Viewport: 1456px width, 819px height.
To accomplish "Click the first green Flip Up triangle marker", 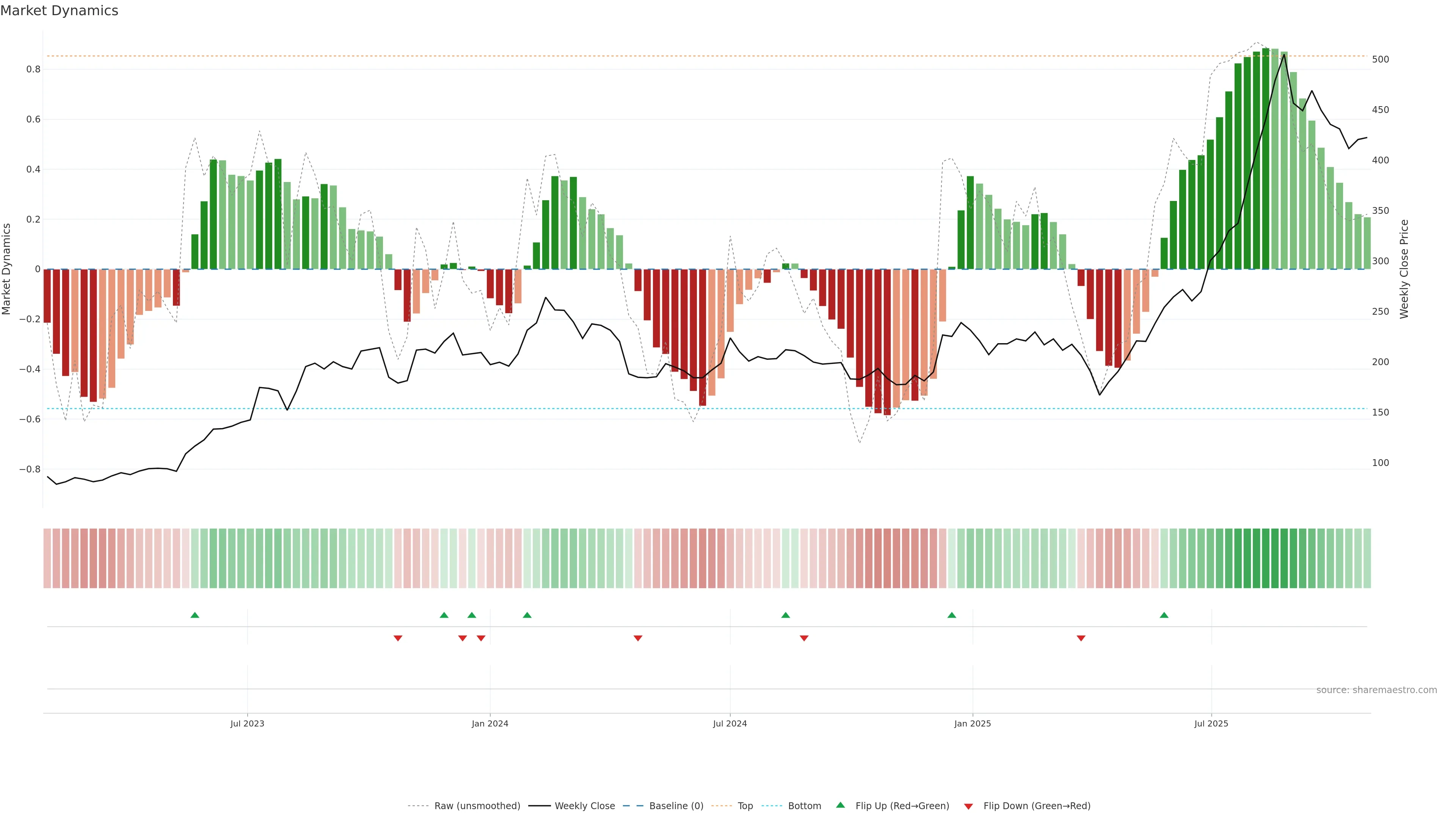I will 195,615.
